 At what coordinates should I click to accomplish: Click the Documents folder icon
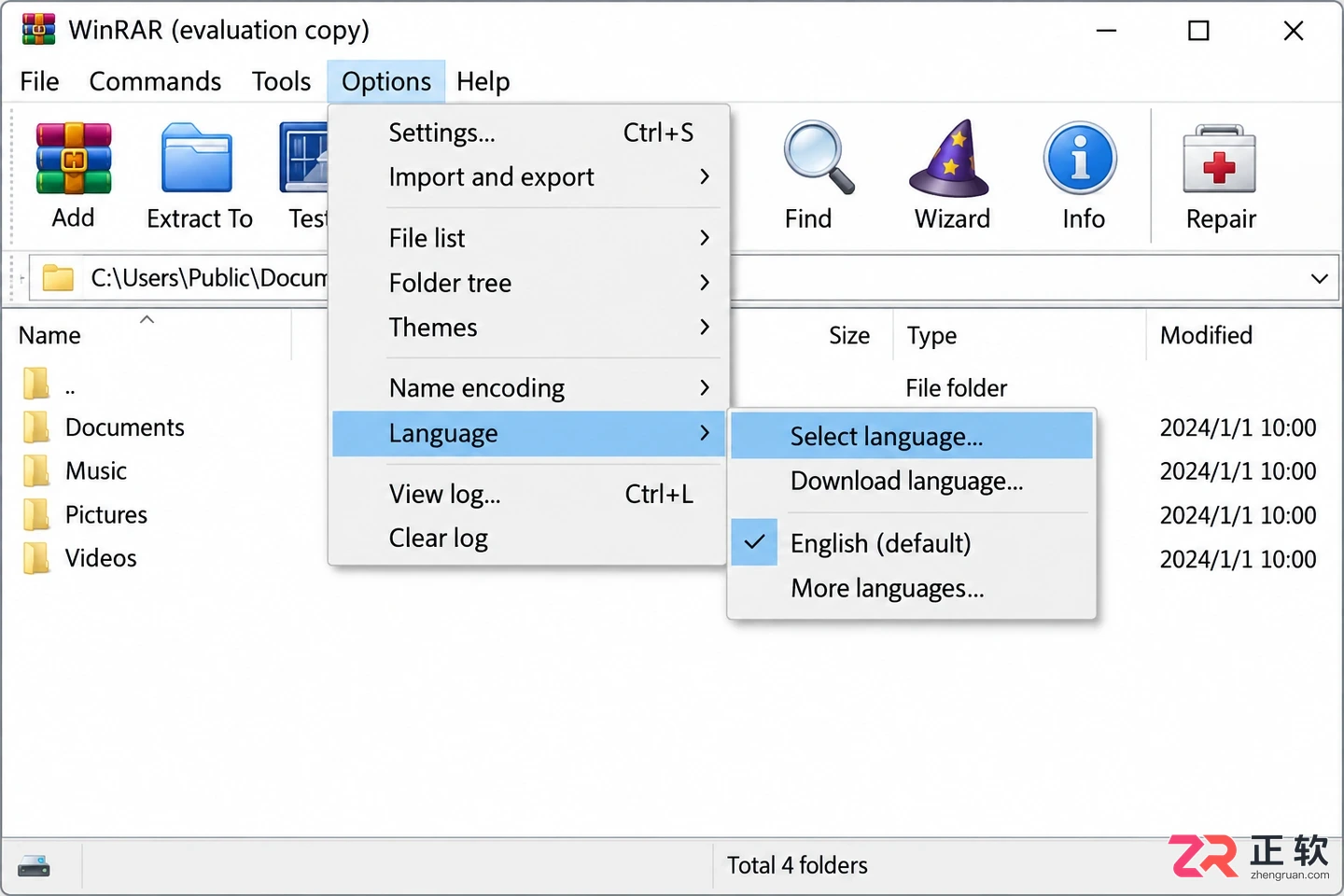(36, 427)
